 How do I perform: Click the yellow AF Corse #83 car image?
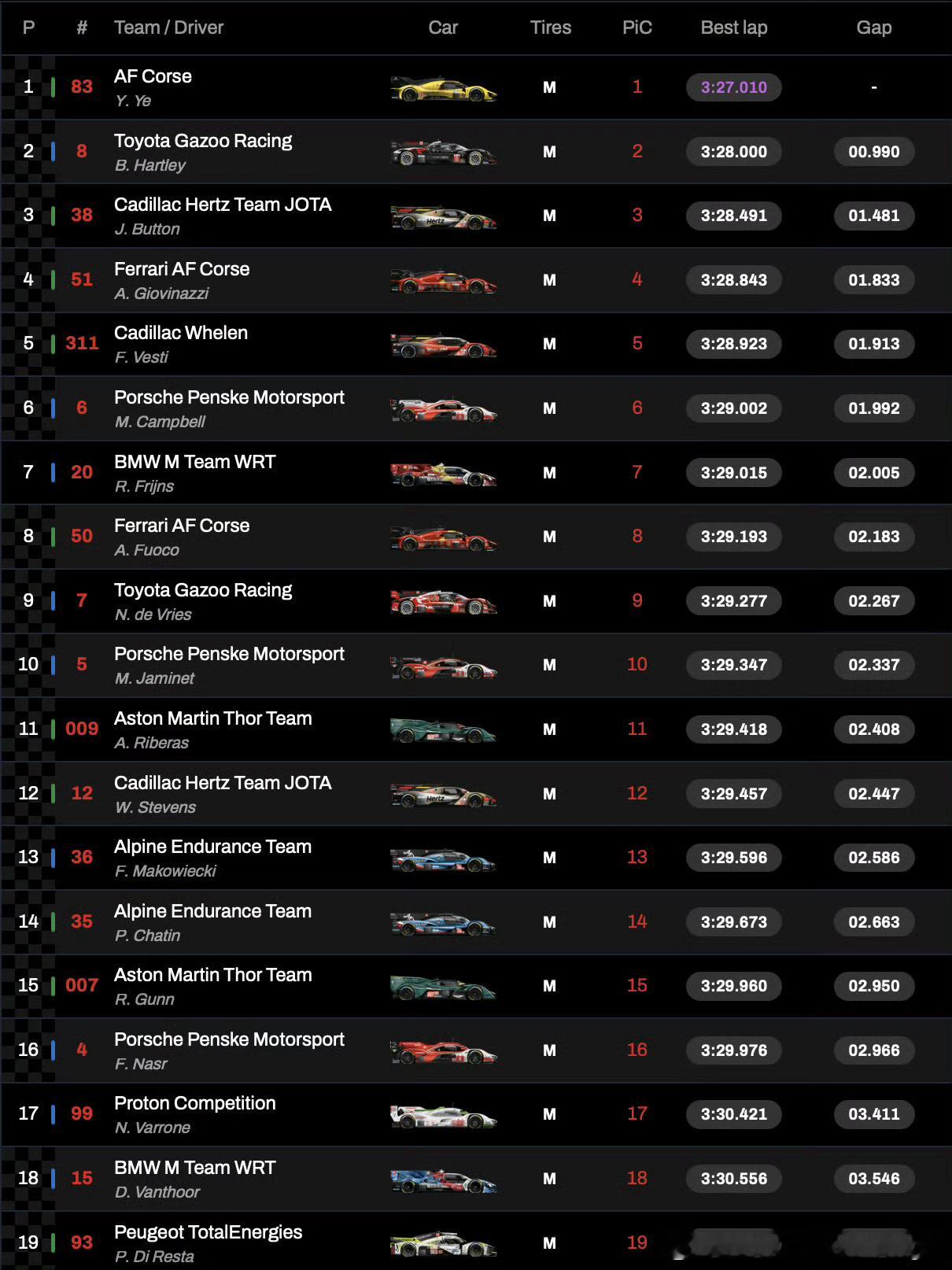444,89
